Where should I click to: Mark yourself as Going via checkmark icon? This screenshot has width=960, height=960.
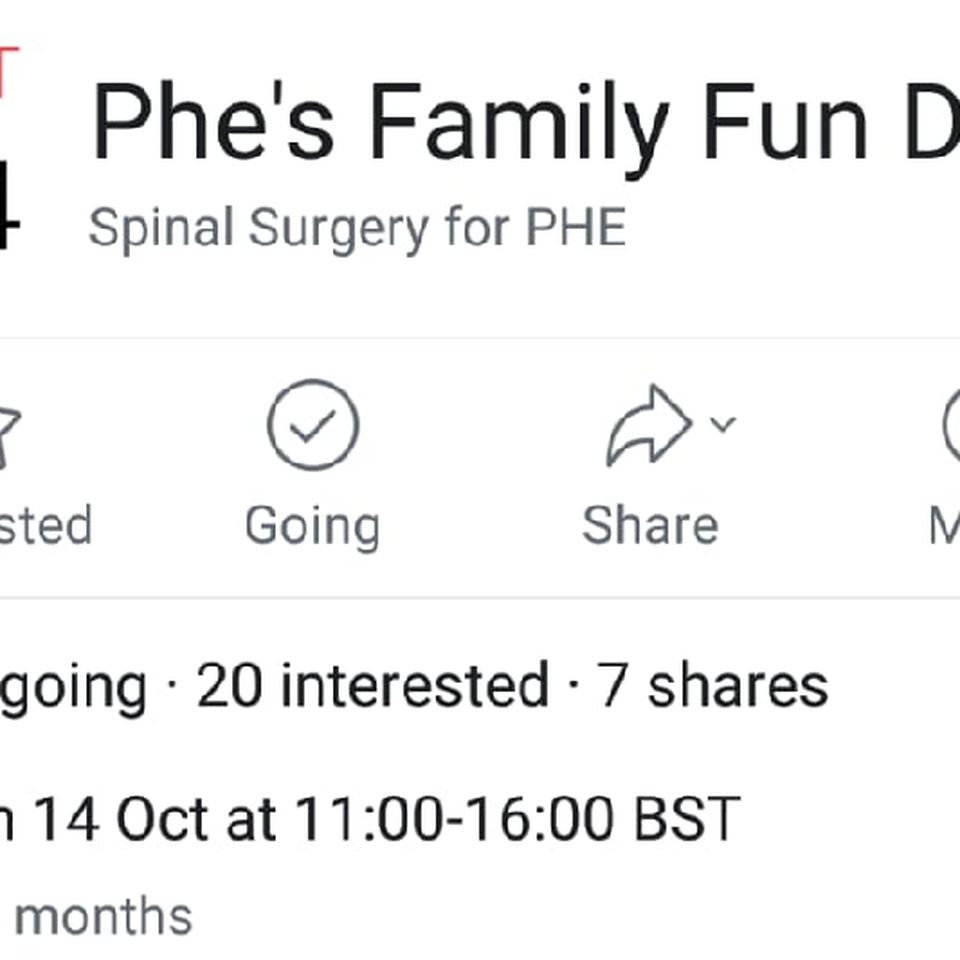[313, 424]
